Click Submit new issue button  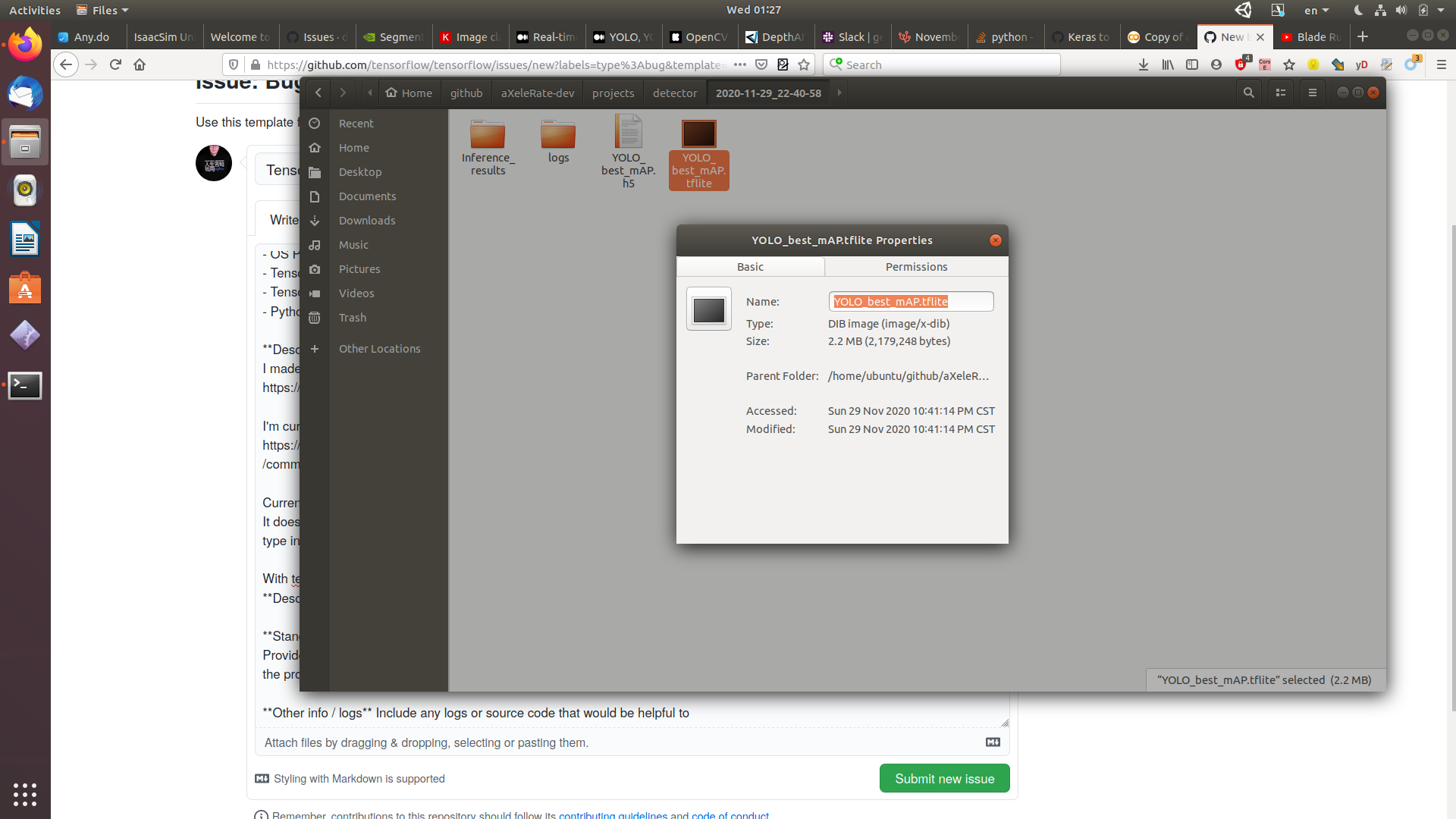coord(944,779)
